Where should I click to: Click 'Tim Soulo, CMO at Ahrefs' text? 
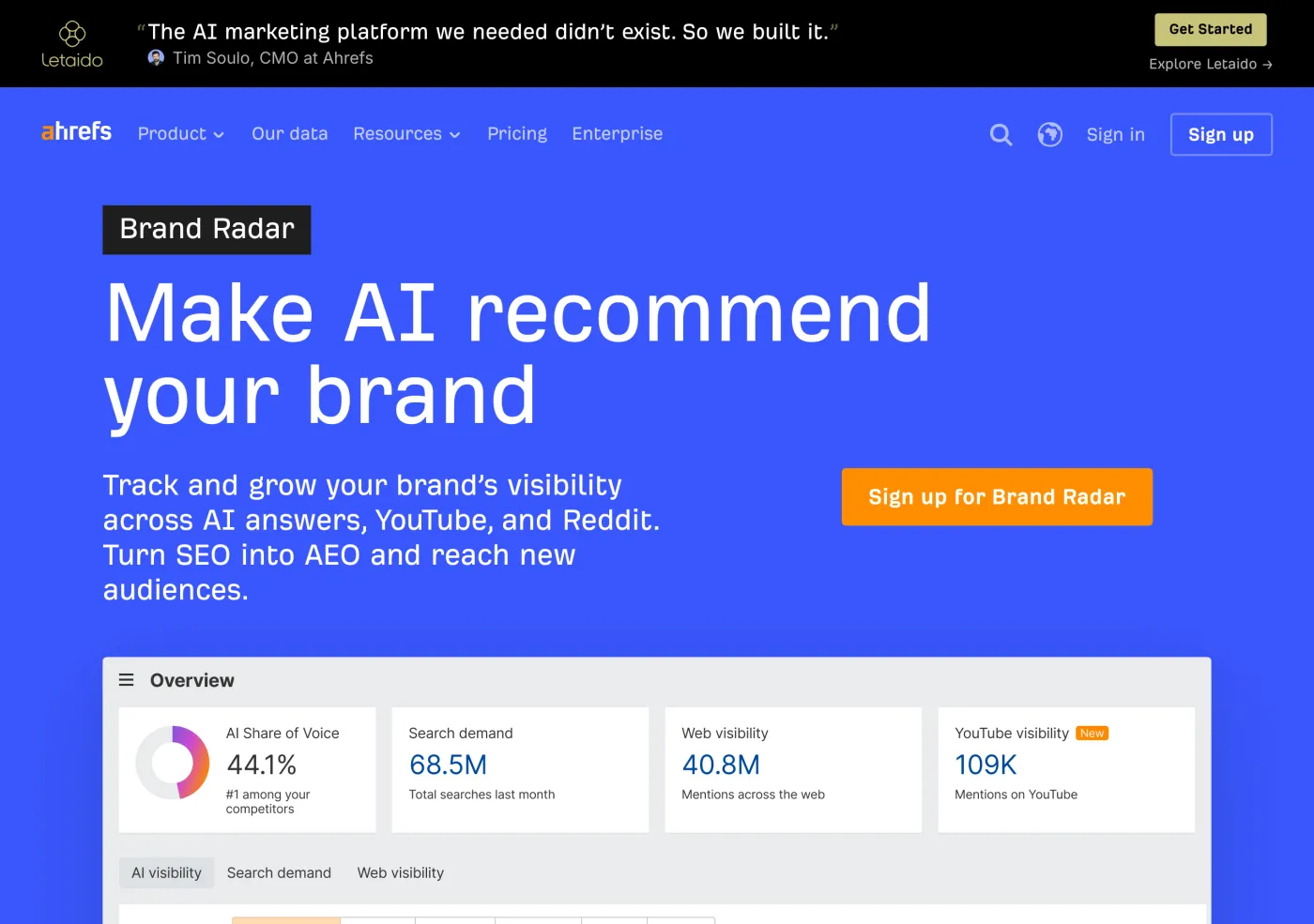point(272,58)
